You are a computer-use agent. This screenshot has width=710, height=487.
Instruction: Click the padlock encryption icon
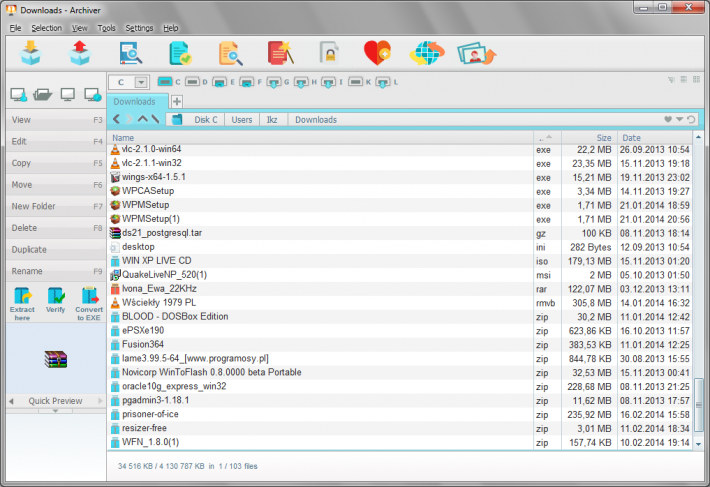(x=329, y=53)
